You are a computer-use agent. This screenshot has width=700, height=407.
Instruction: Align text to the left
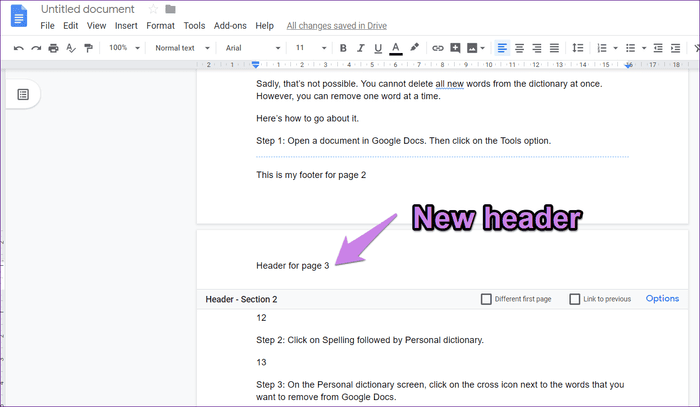click(502, 48)
